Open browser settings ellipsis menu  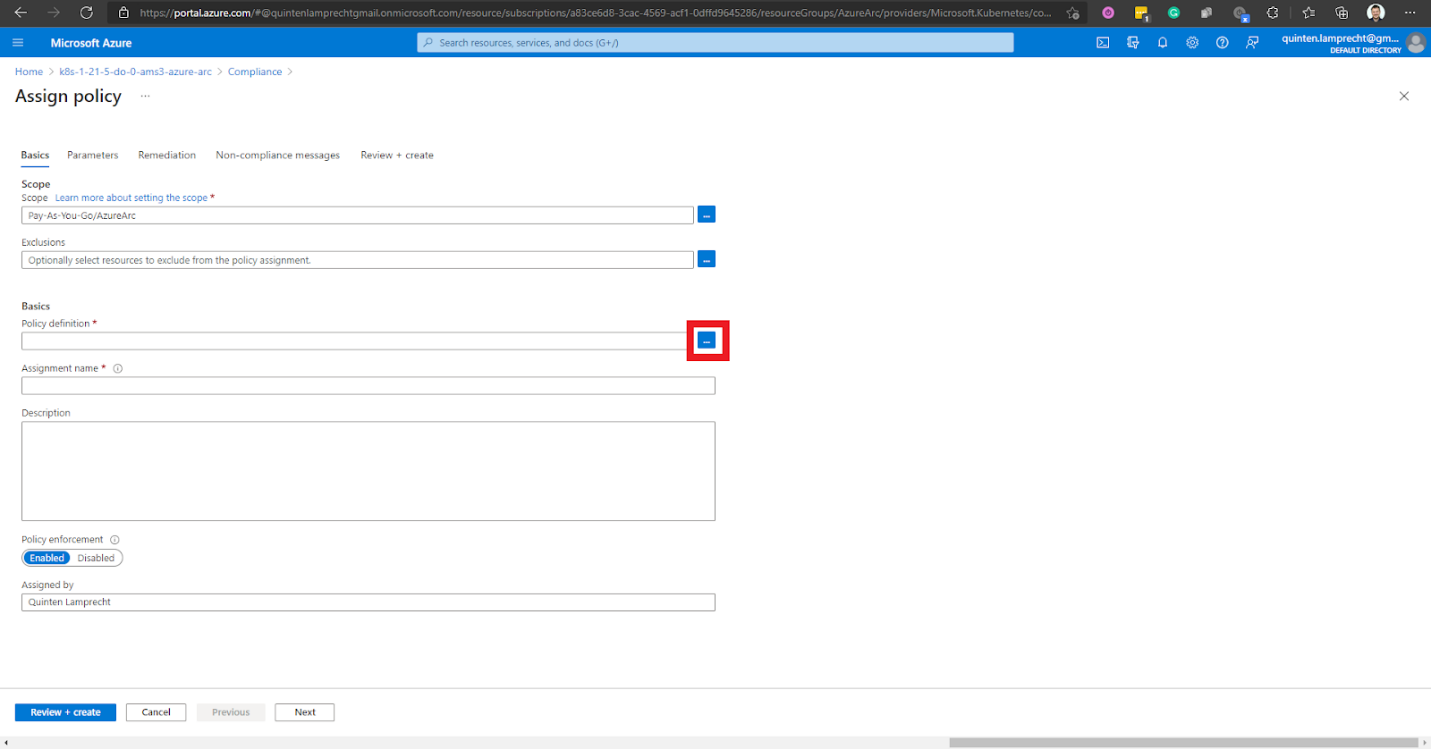[x=1411, y=13]
